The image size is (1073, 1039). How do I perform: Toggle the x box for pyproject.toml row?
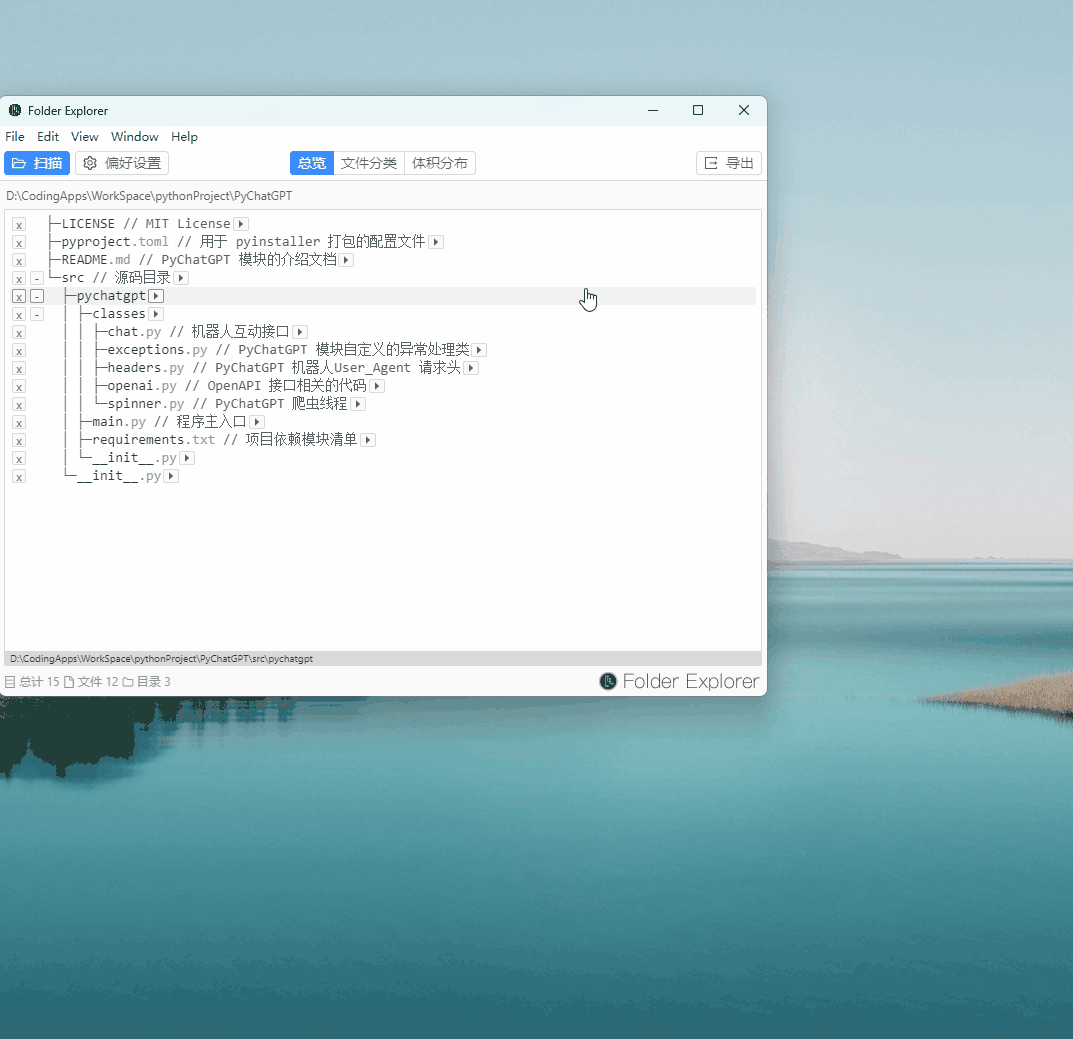tap(19, 242)
